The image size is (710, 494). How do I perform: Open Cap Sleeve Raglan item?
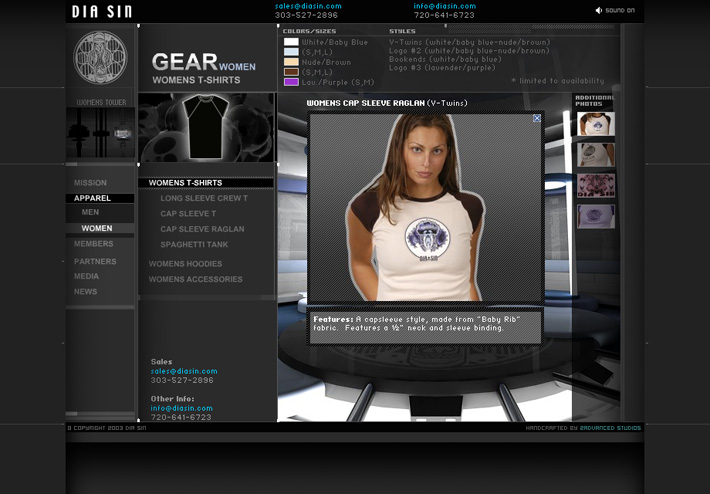click(202, 229)
